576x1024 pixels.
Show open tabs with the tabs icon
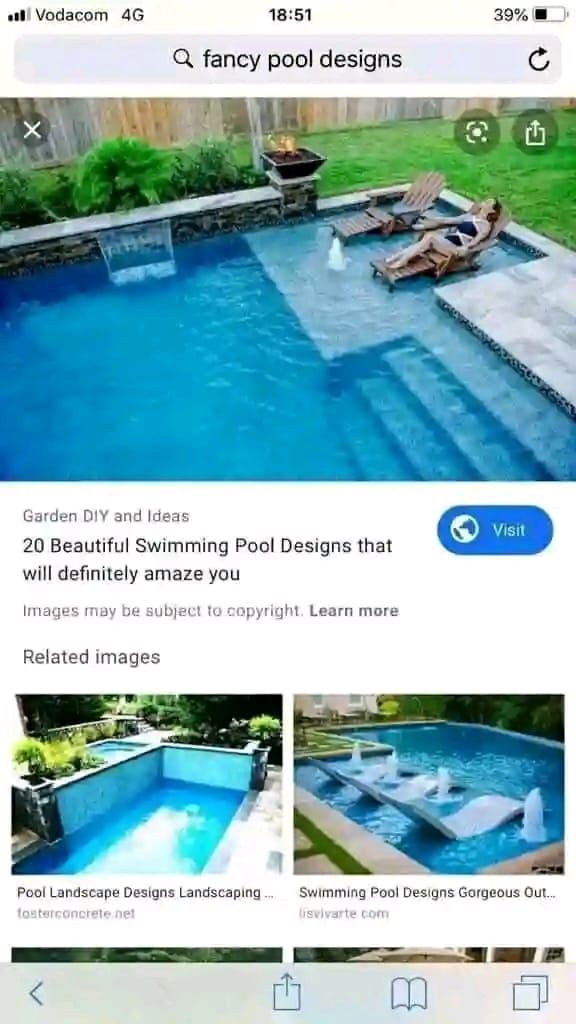point(530,993)
